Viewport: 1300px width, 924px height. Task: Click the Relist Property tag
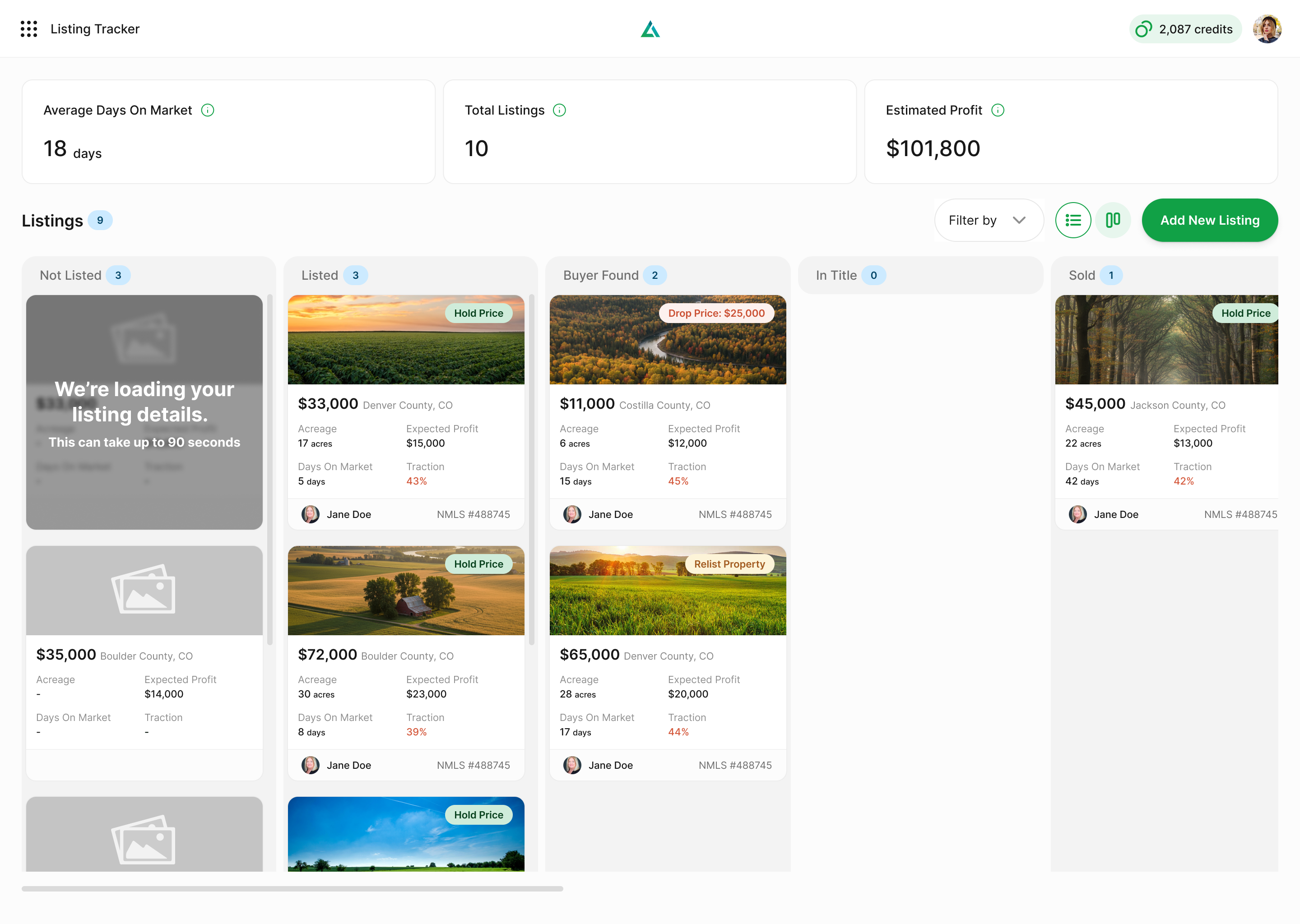click(729, 564)
